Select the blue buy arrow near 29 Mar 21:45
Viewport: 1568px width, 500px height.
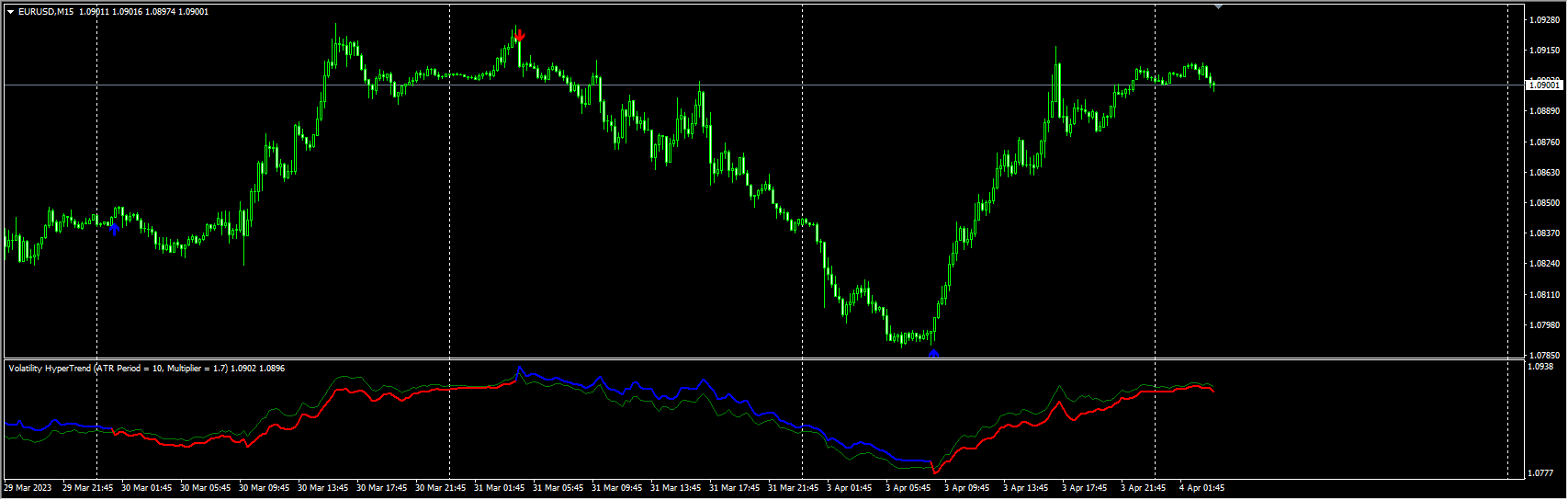point(115,229)
